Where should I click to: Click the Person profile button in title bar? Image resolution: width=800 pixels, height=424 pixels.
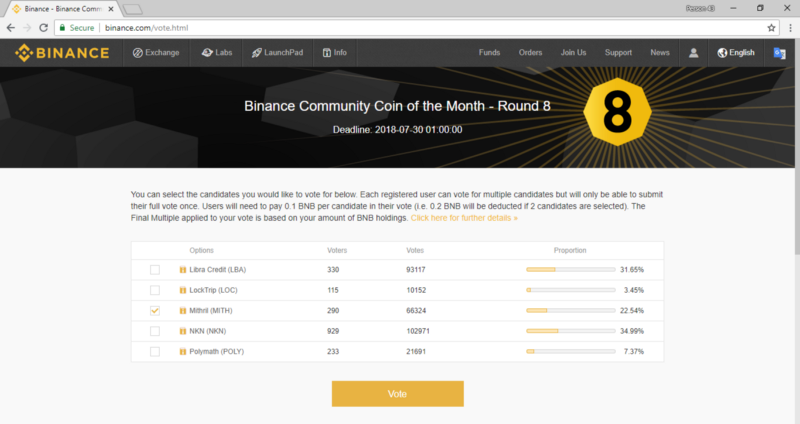[700, 8]
